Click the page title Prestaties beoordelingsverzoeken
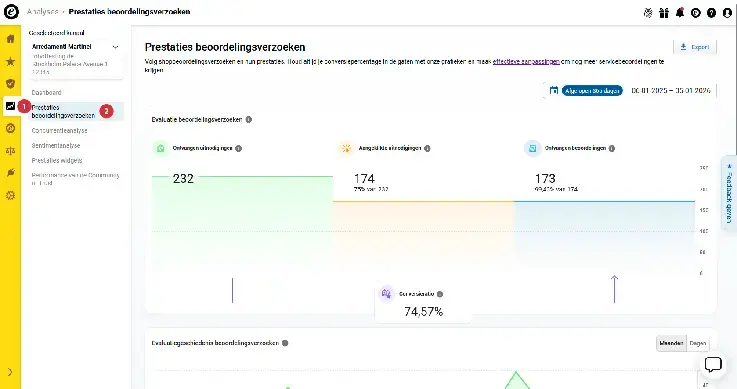 pos(225,47)
